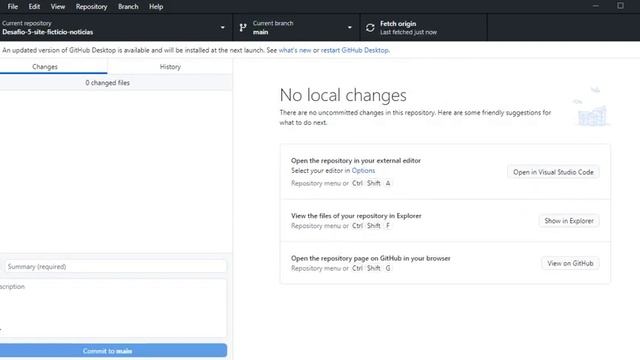Expand the Current repository dropdown

[x=116, y=27]
